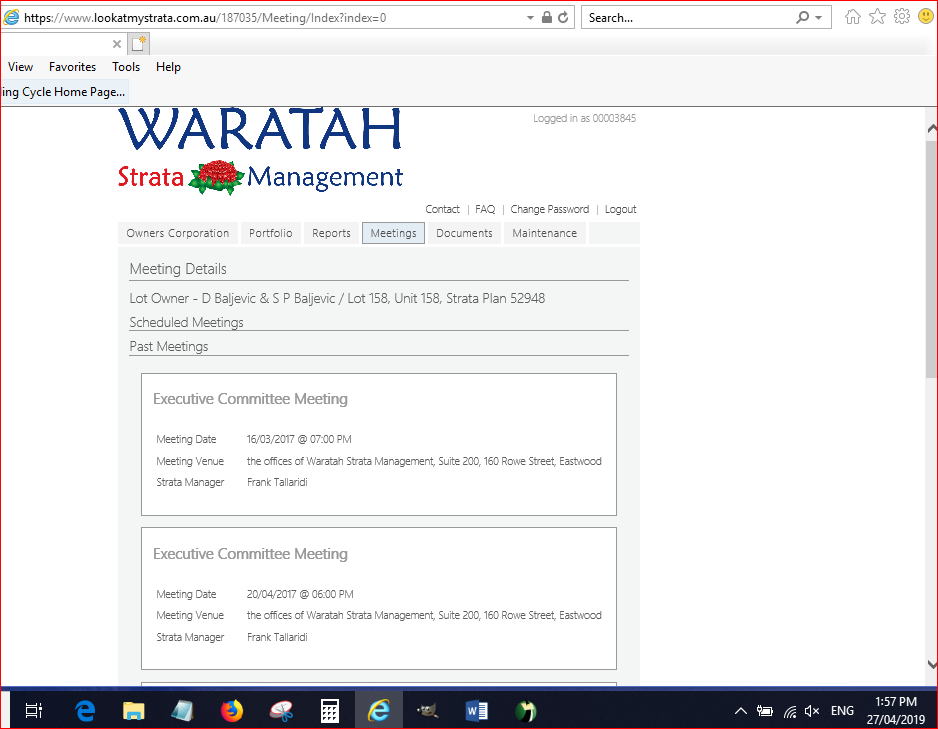The image size is (938, 729).
Task: Switch to the Owners Corporation tab
Action: [178, 233]
